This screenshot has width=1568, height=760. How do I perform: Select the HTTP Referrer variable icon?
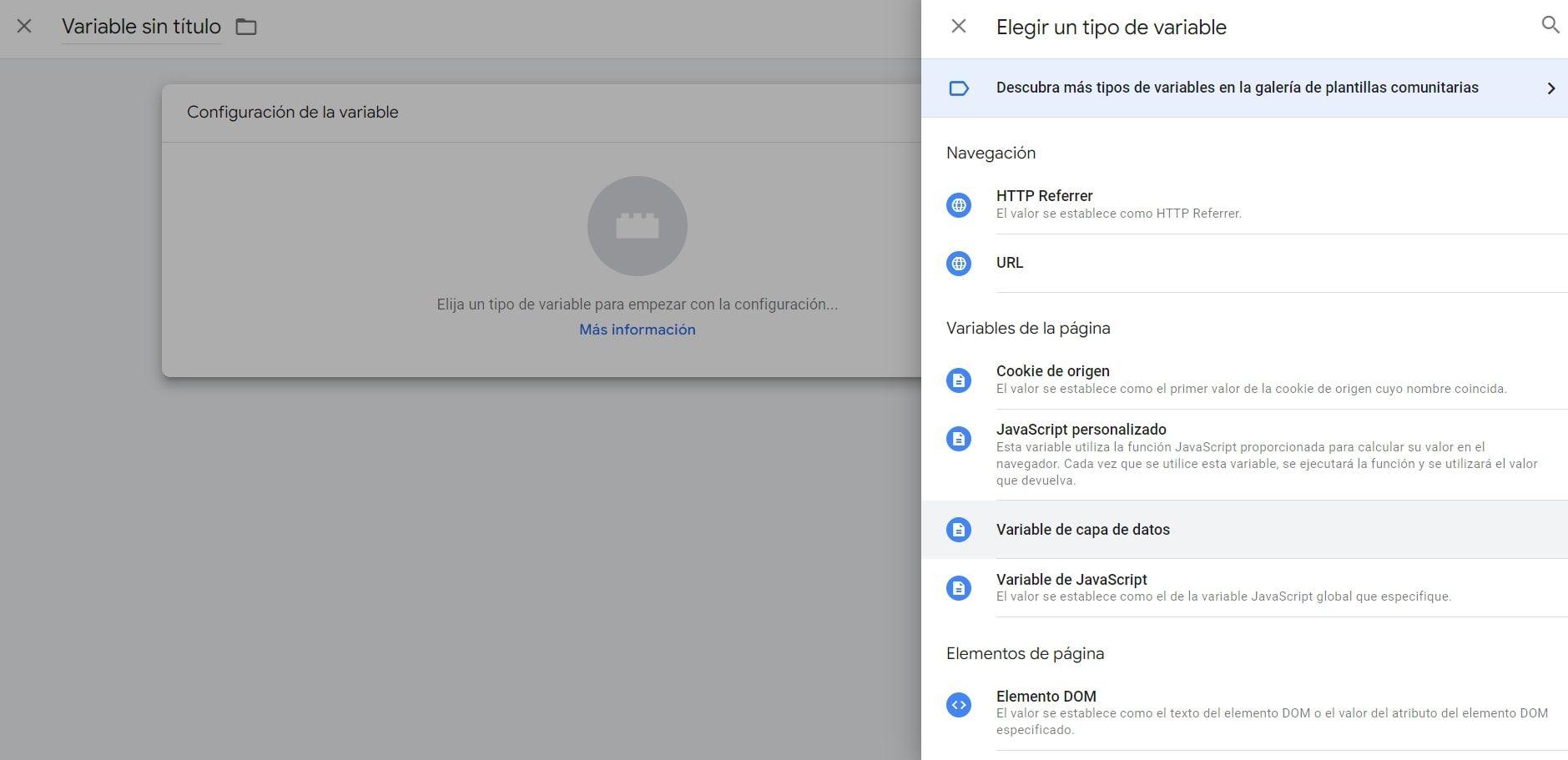[x=960, y=204]
